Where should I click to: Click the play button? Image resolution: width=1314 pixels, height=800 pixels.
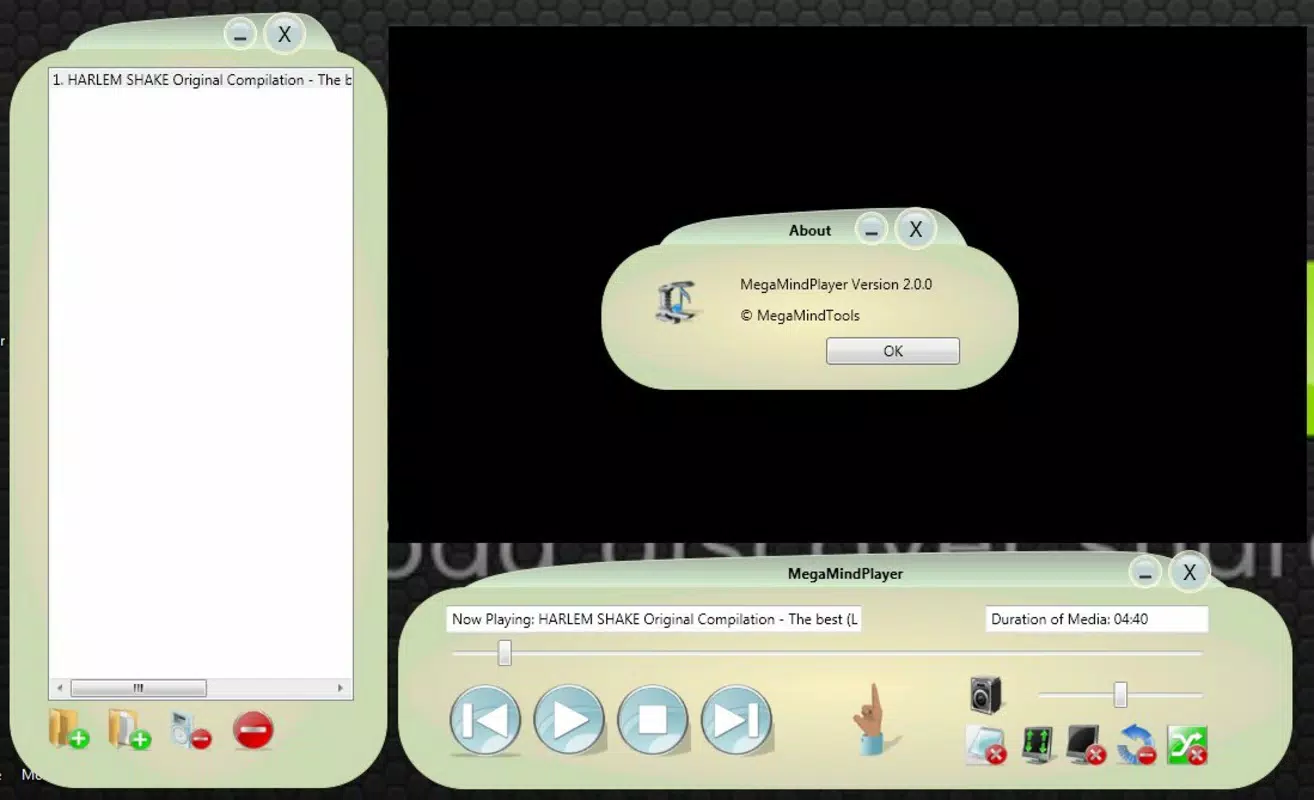click(569, 719)
